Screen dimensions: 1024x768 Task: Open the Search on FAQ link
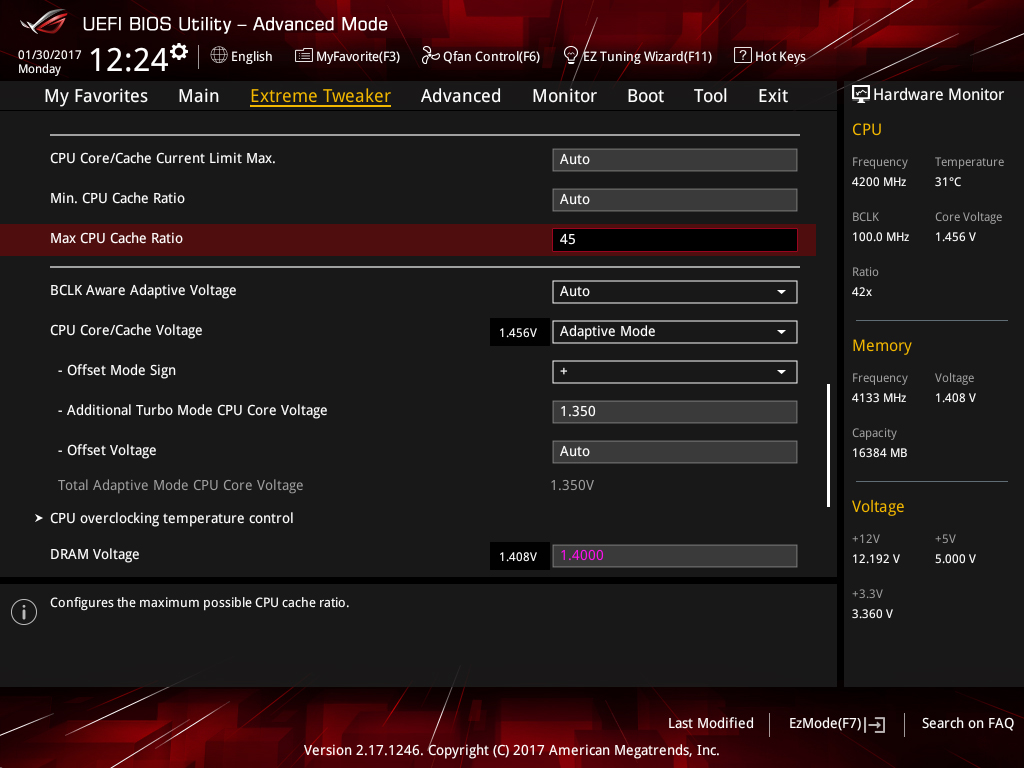pyautogui.click(x=967, y=723)
